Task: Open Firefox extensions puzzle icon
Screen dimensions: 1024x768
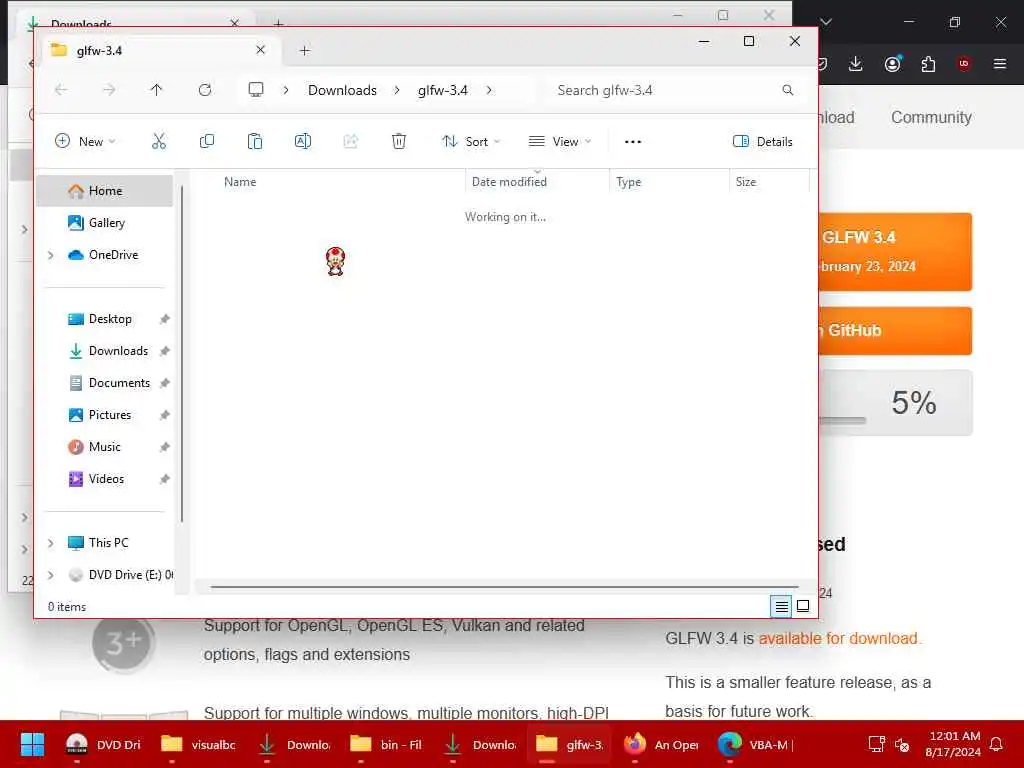Action: click(928, 63)
